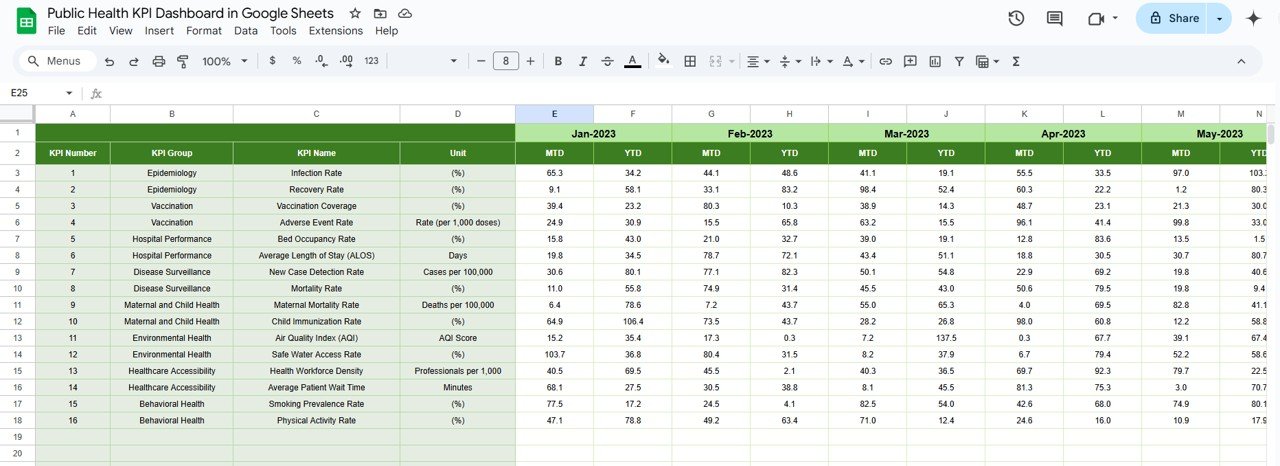The height and width of the screenshot is (466, 1280).
Task: Open the 123 number format menu
Action: coord(371,61)
